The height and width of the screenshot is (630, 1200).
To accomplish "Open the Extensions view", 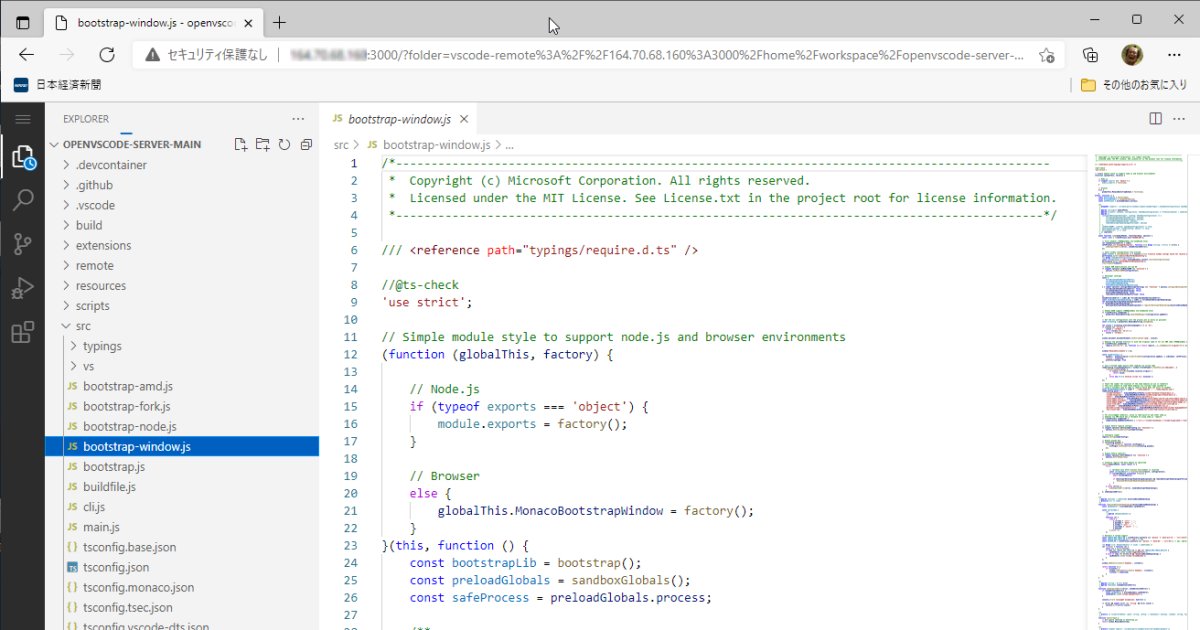I will point(23,333).
